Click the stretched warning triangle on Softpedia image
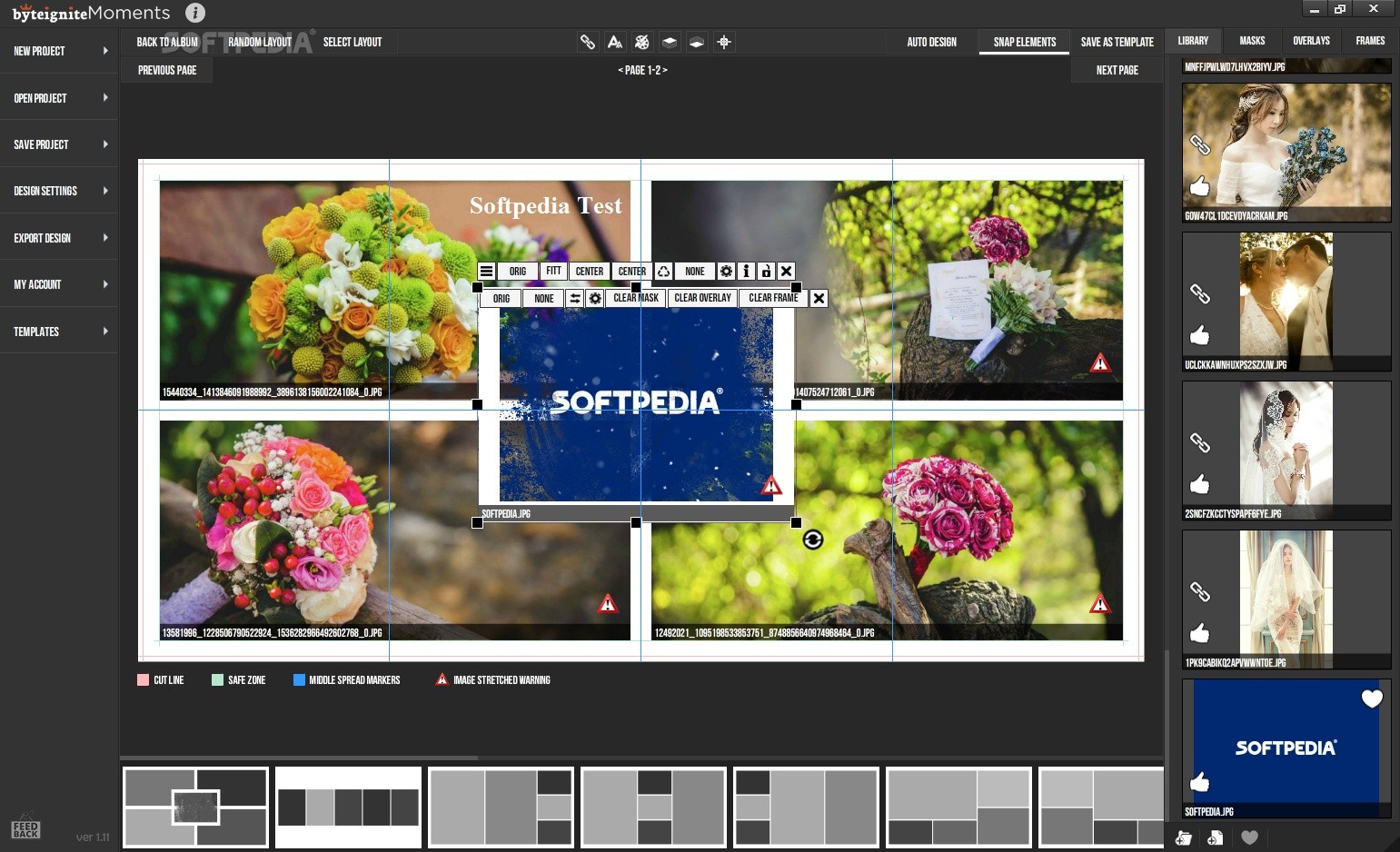The image size is (1400, 852). (771, 485)
